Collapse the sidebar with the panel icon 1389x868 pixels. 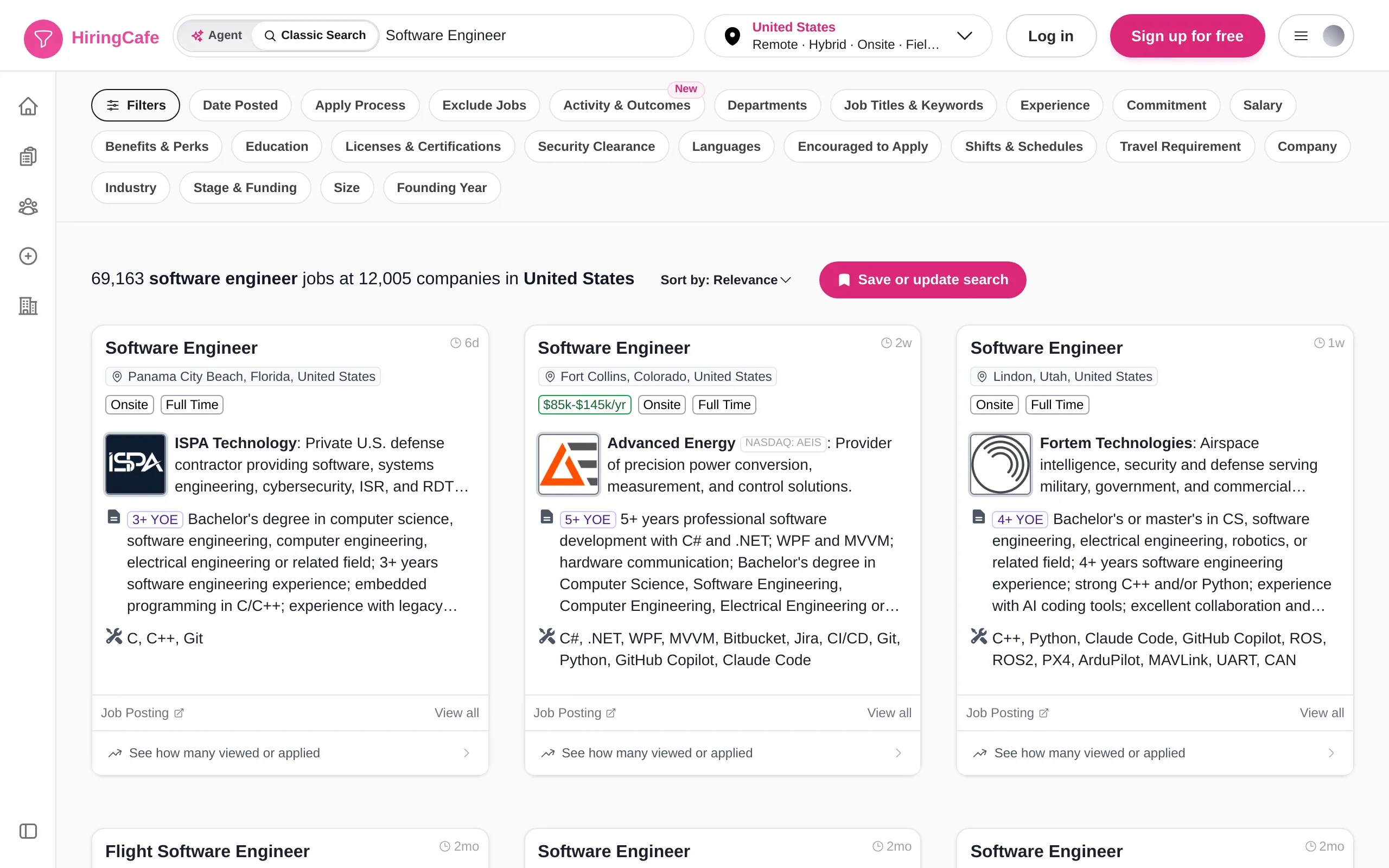pyautogui.click(x=28, y=831)
